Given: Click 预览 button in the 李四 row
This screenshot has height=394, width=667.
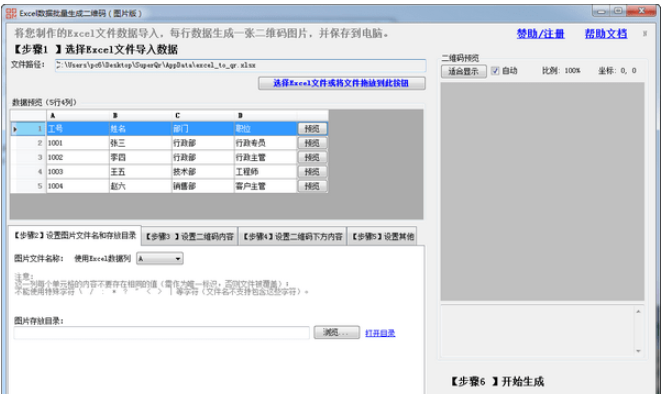Looking at the screenshot, I should [312, 157].
